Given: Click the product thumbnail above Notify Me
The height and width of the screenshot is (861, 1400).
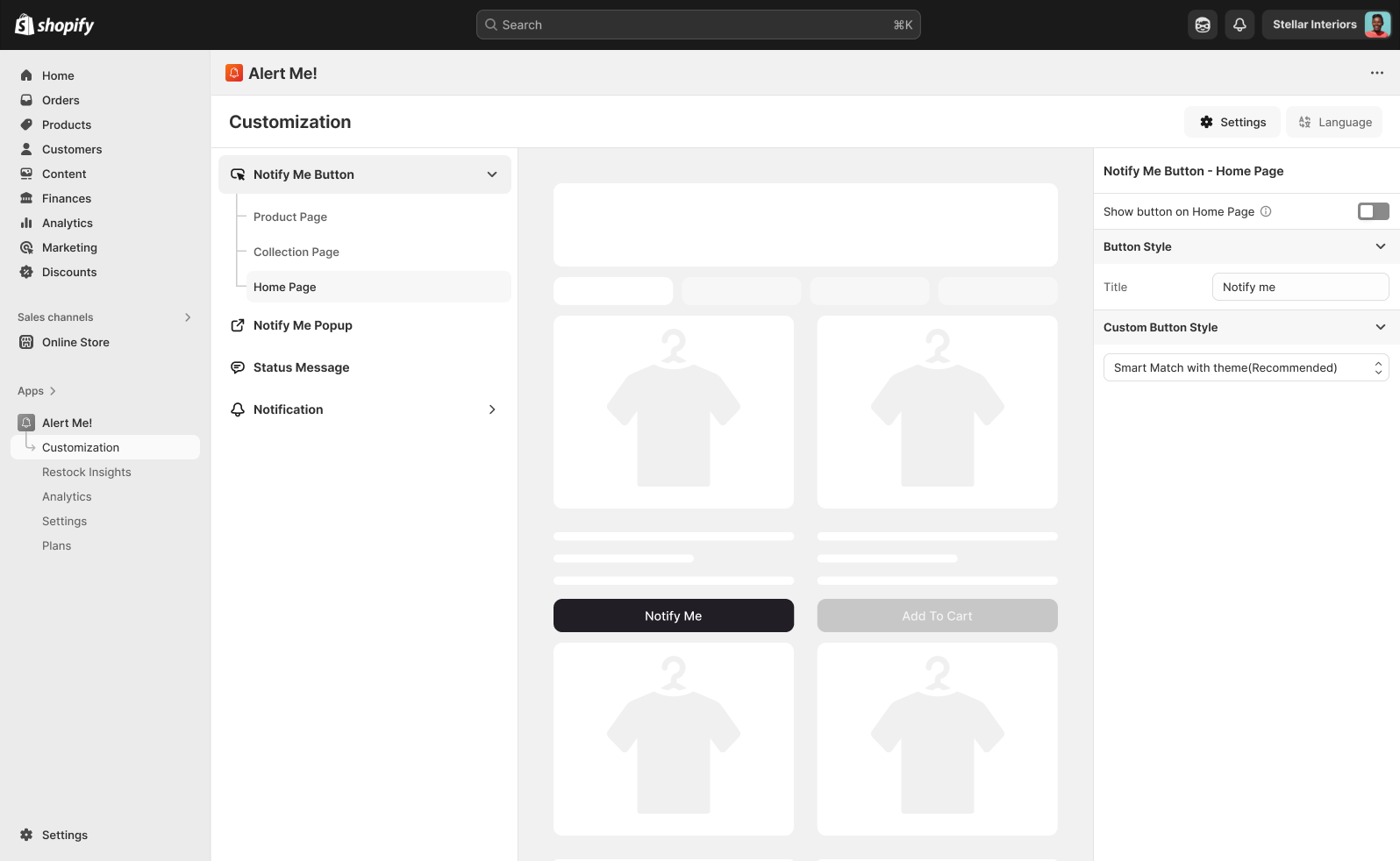Looking at the screenshot, I should pyautogui.click(x=674, y=412).
